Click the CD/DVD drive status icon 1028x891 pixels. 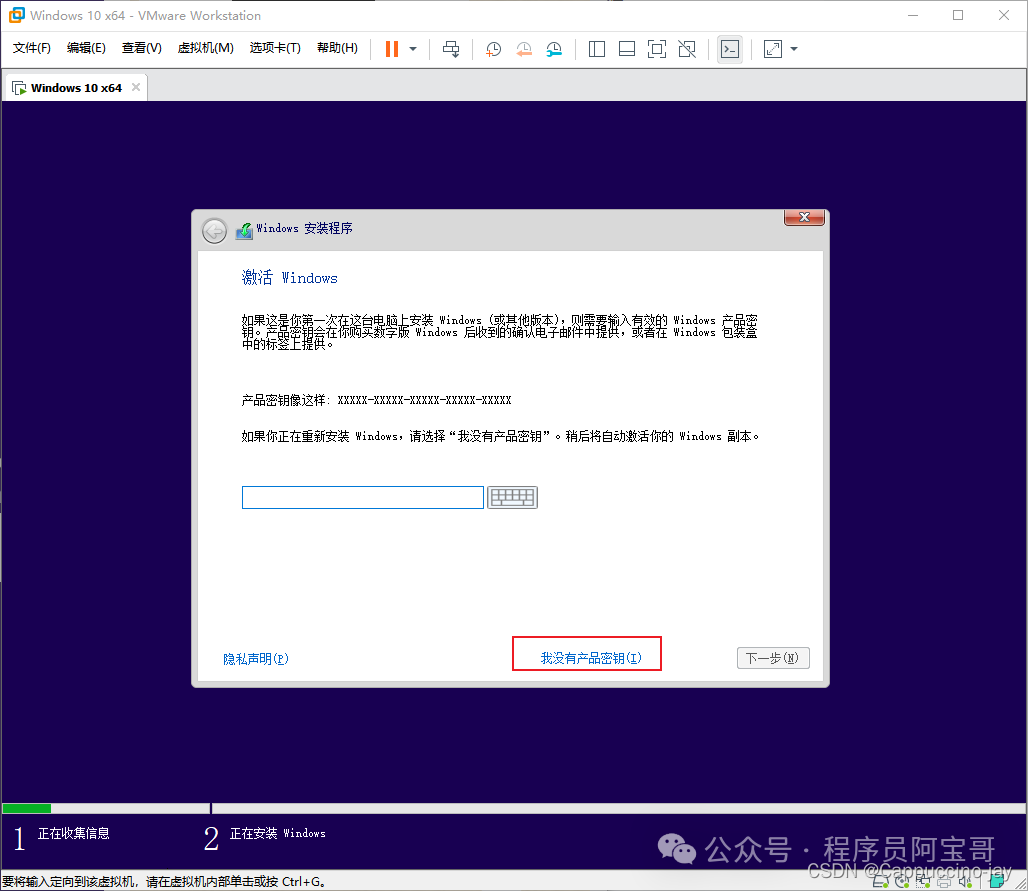[901, 881]
